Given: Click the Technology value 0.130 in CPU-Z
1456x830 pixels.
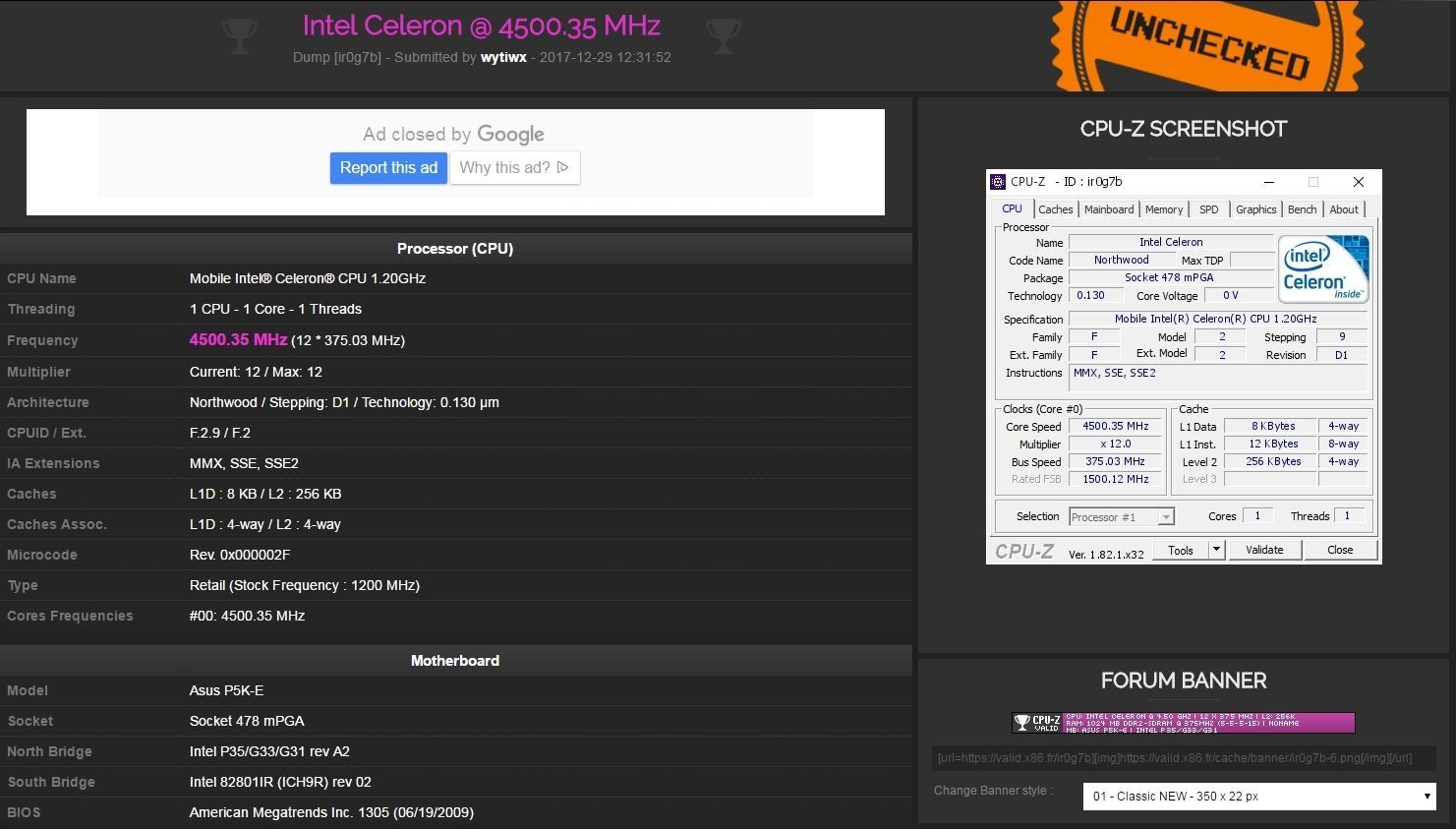Looking at the screenshot, I should click(1093, 295).
